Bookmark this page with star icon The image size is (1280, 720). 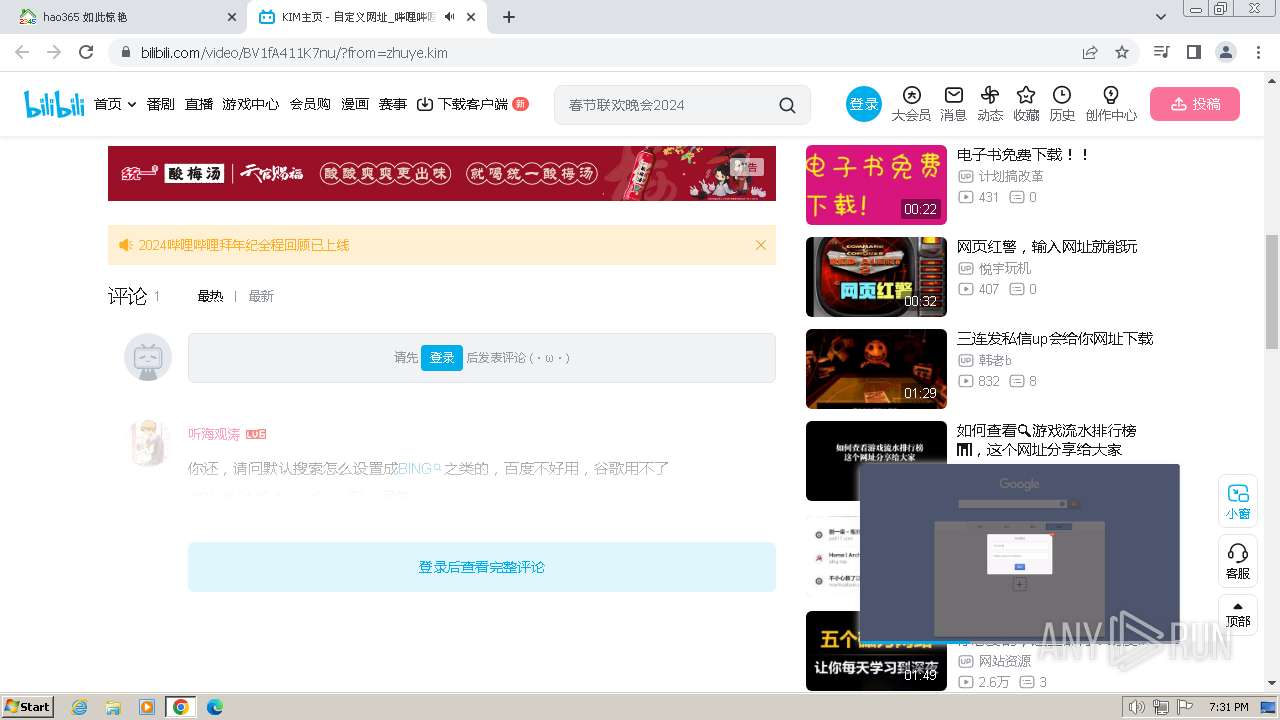click(1122, 52)
